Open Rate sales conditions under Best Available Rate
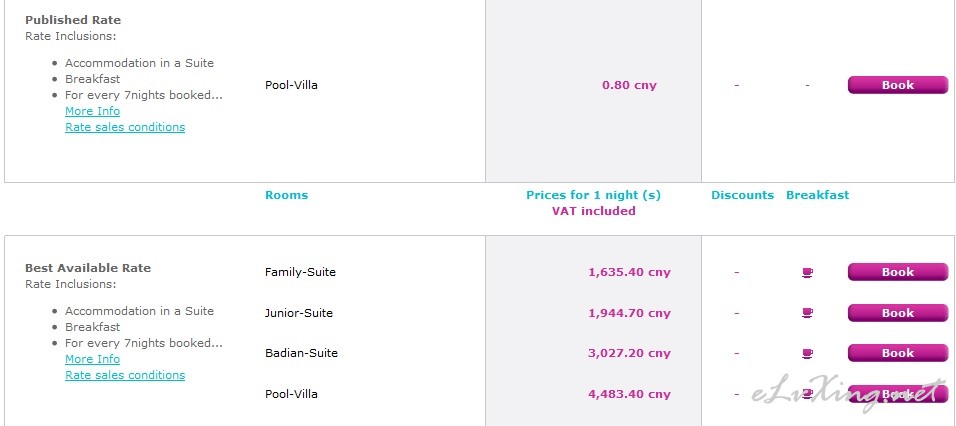The width and height of the screenshot is (956, 426). [x=125, y=375]
